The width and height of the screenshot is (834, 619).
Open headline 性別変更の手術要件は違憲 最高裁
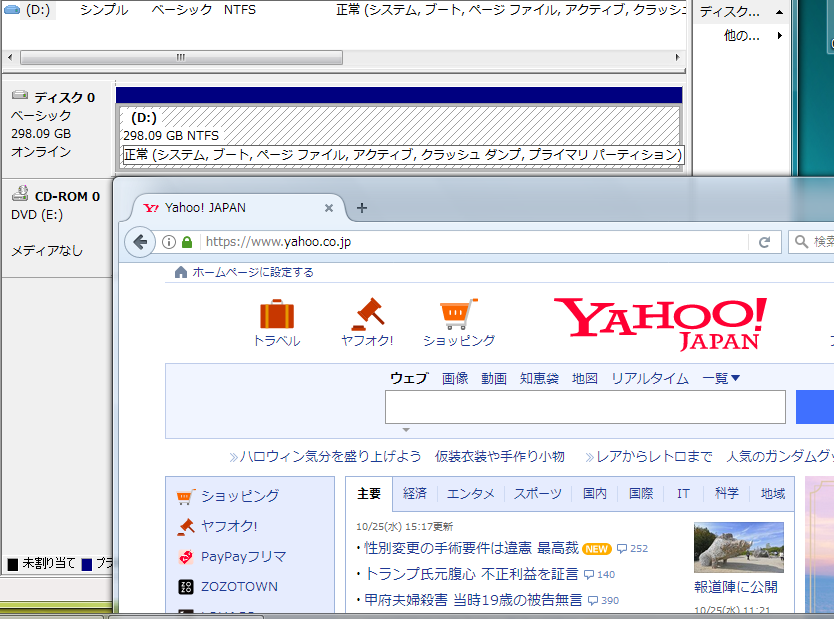pyautogui.click(x=471, y=548)
